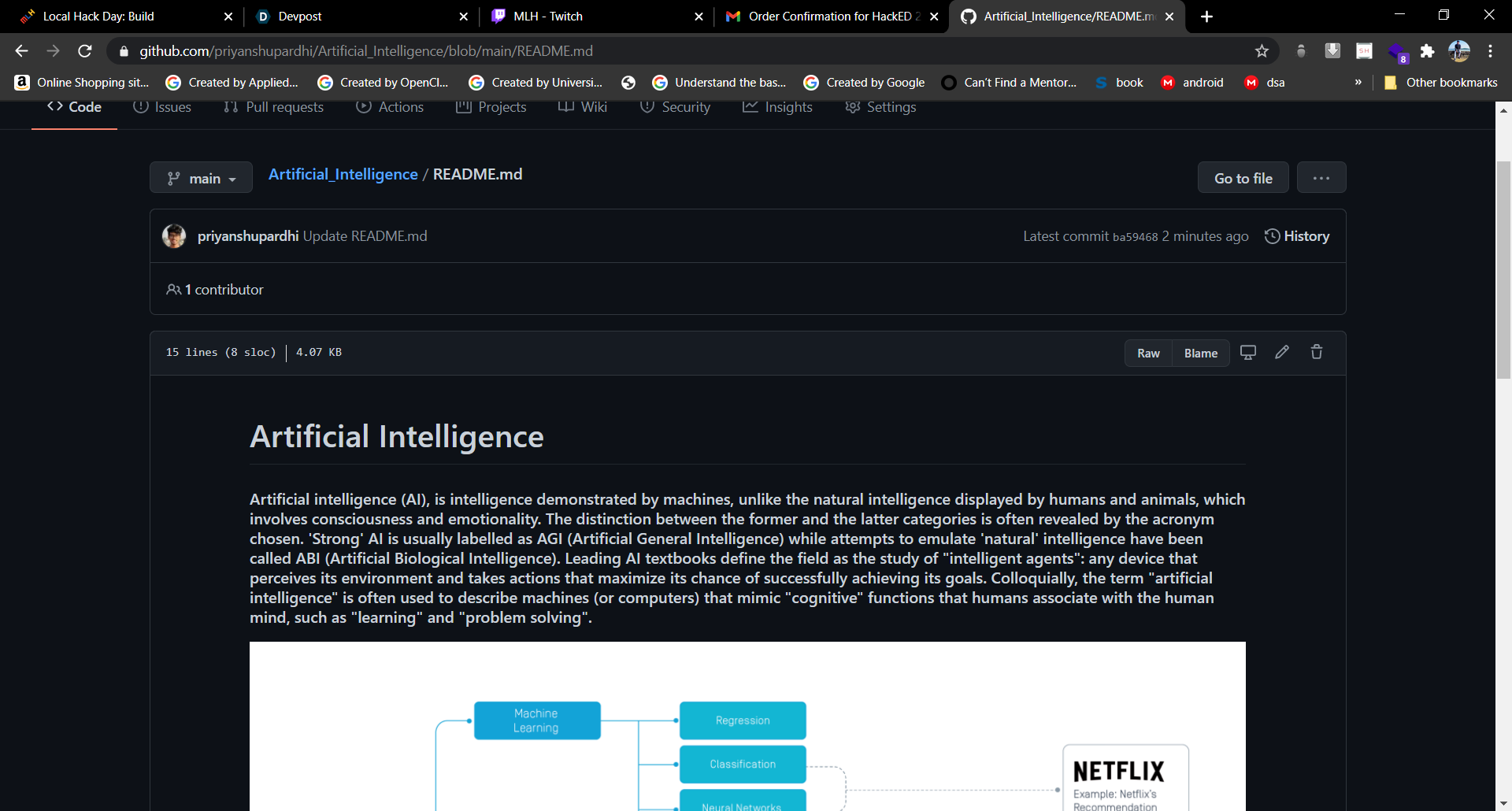Navigate back using the back arrow

[20, 50]
